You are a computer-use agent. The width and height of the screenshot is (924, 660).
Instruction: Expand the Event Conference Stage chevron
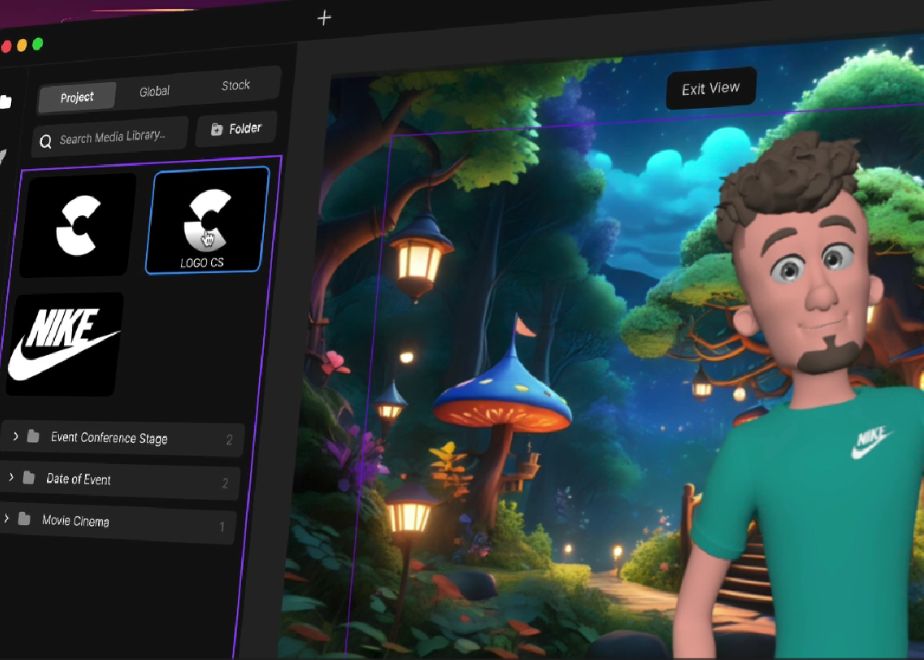[16, 436]
